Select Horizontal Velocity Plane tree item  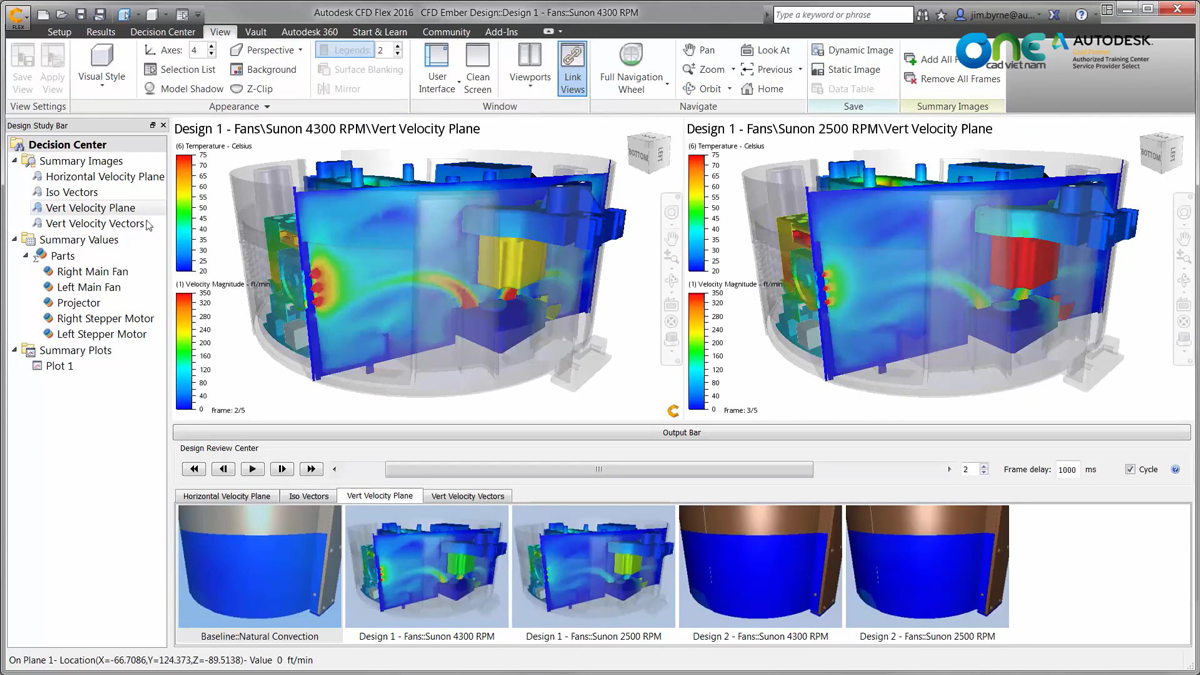click(105, 177)
